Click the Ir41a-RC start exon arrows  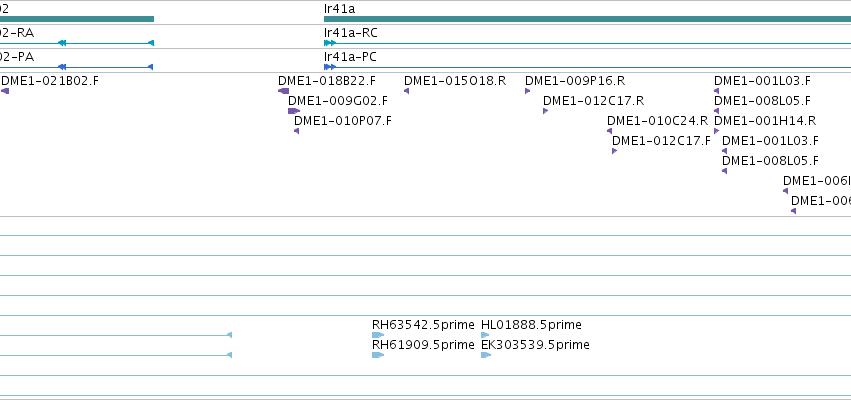(330, 43)
